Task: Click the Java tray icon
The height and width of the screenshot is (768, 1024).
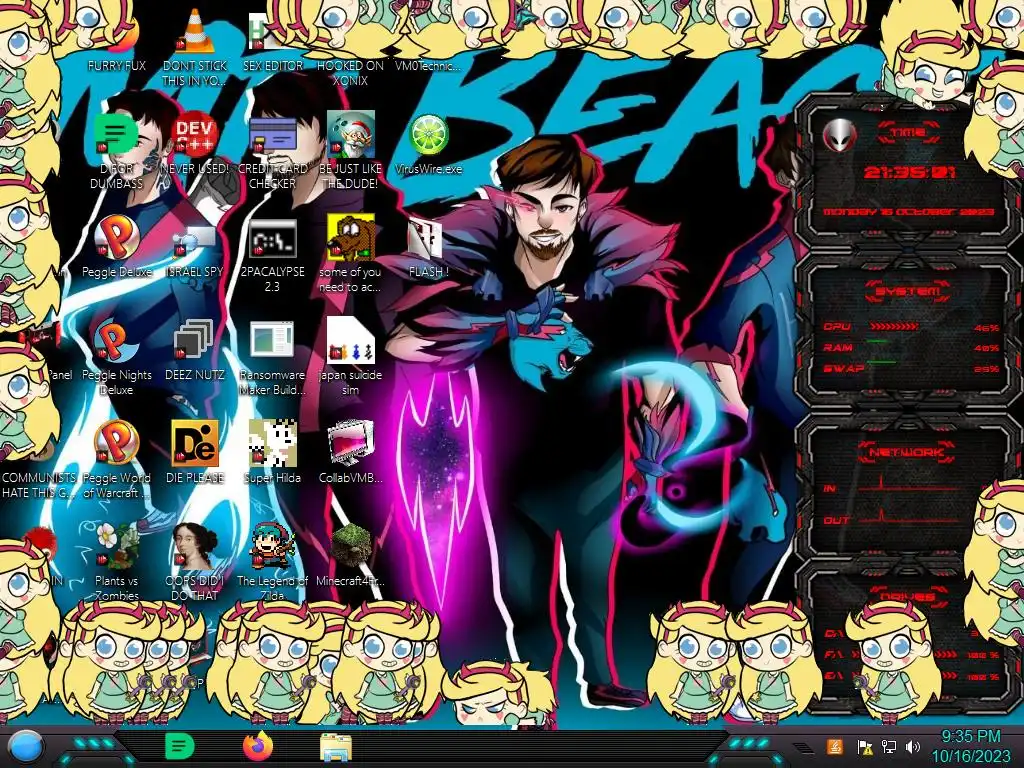Action: (834, 746)
